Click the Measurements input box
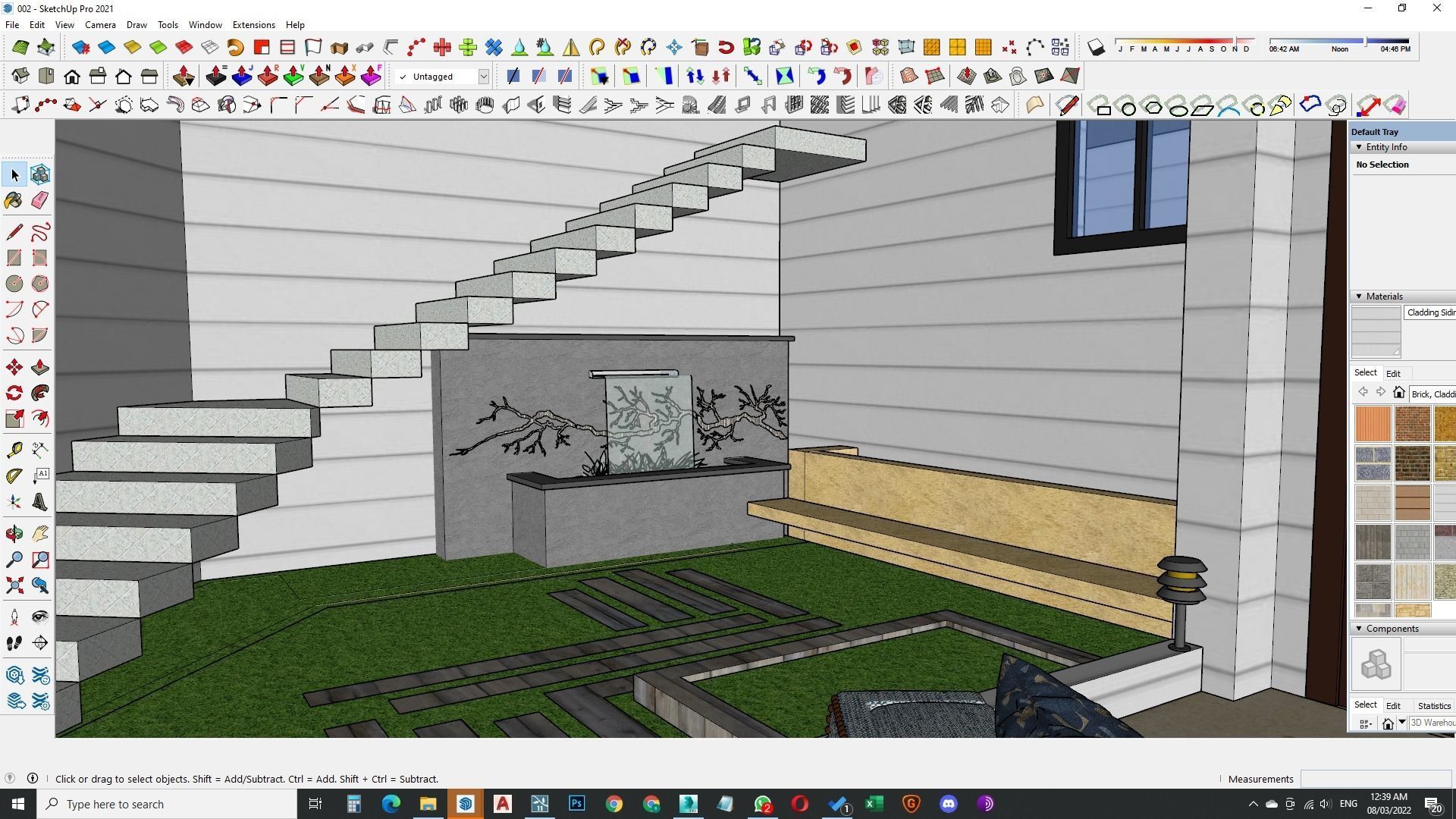Screen dimensions: 1456x819 [x=1375, y=779]
